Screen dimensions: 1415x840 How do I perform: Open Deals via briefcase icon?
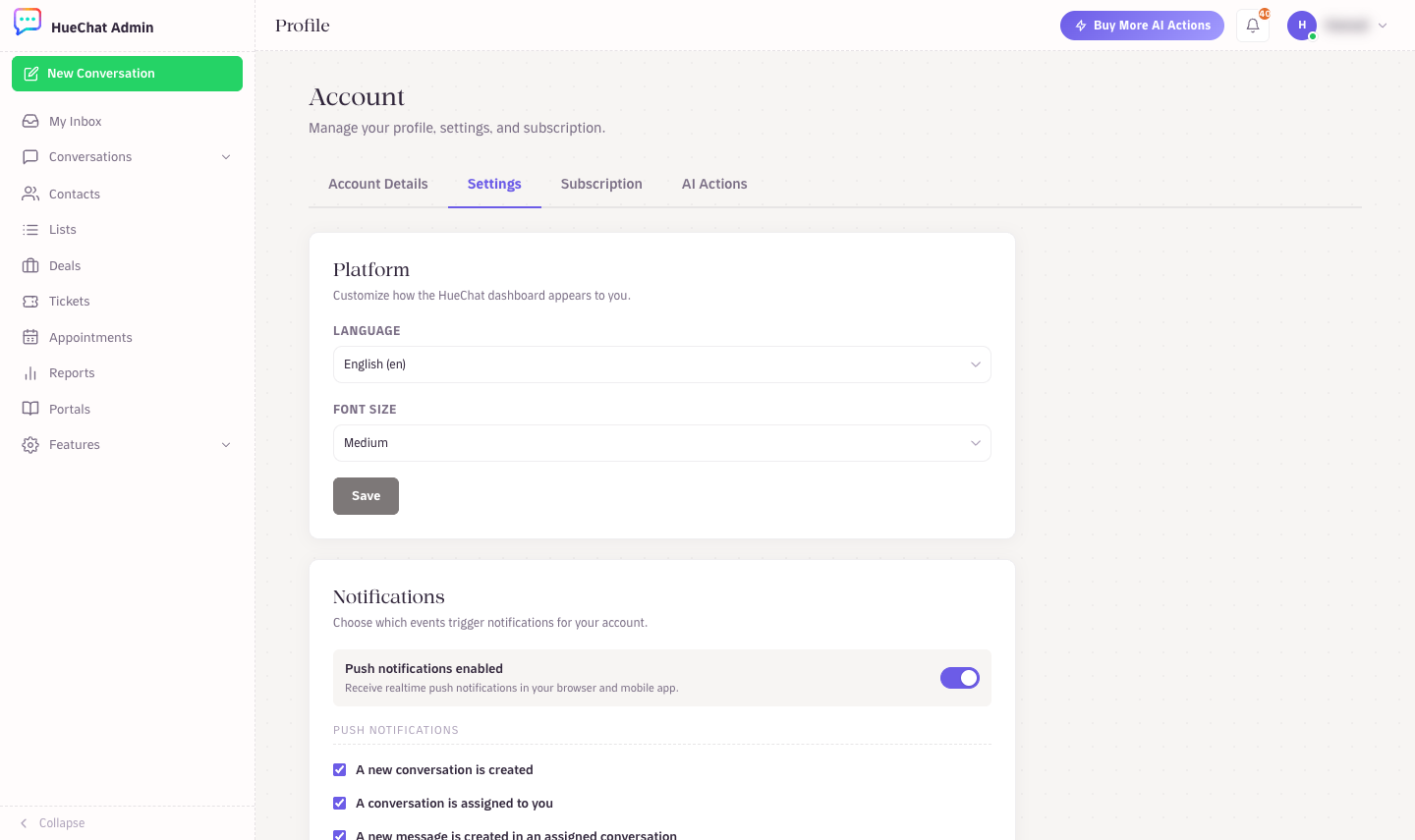[x=30, y=265]
